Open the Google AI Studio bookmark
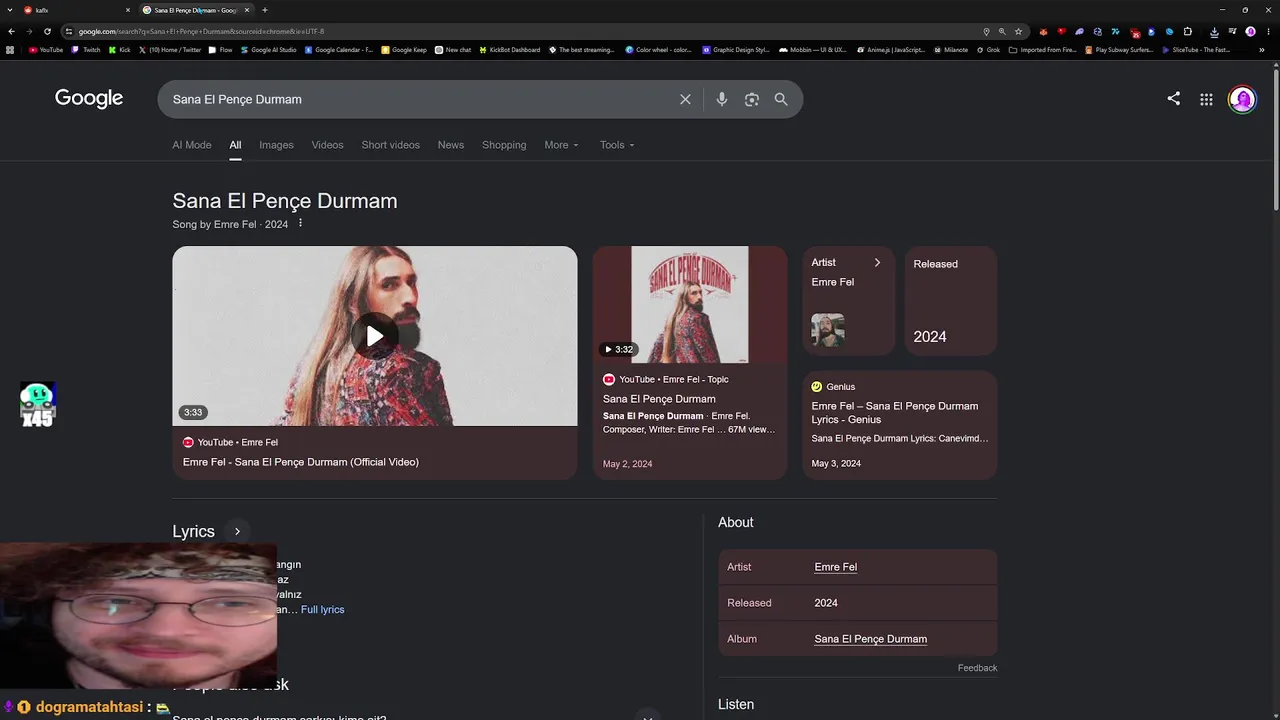Viewport: 1280px width, 720px height. coord(268,50)
